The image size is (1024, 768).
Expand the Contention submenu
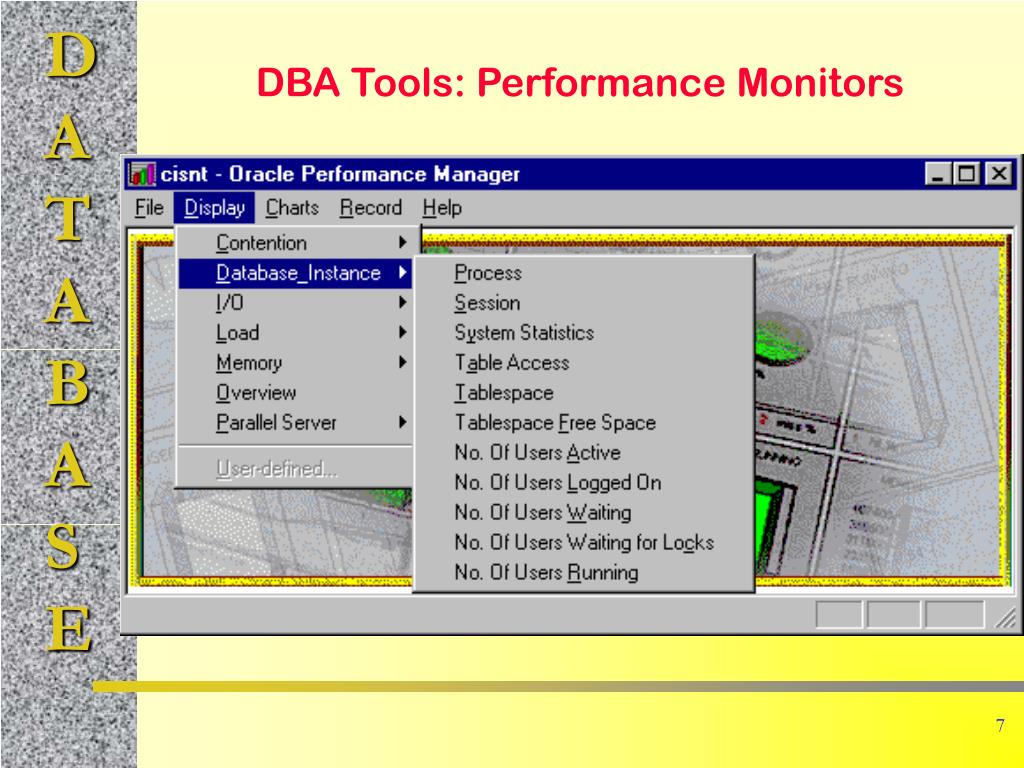[x=295, y=243]
